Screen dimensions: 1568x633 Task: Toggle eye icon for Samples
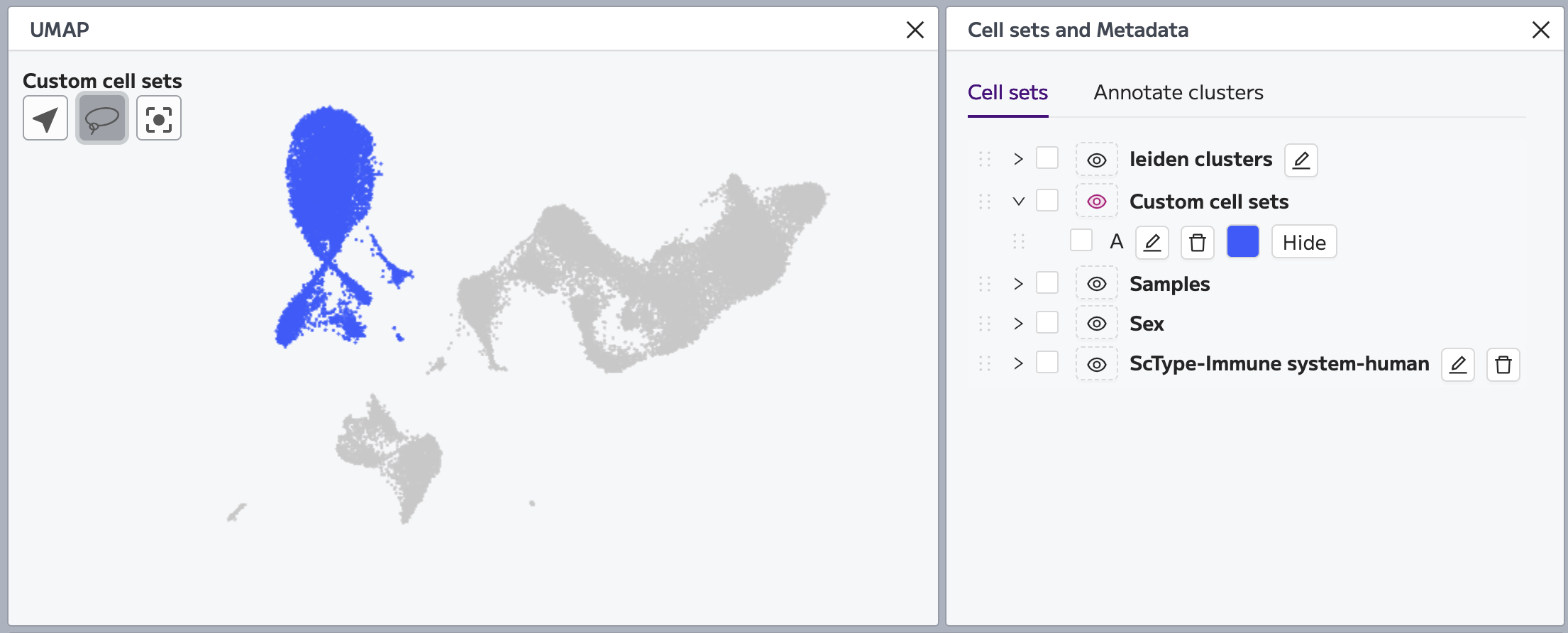1097,284
